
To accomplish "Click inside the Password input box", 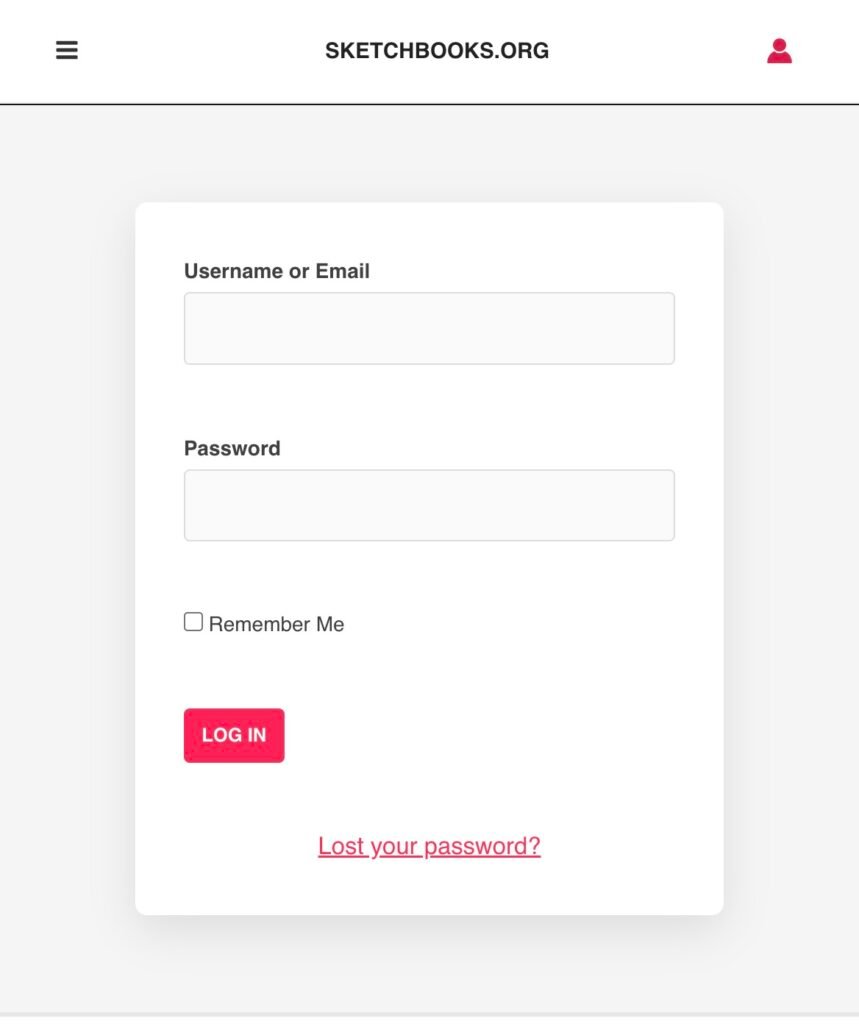I will tap(428, 504).
